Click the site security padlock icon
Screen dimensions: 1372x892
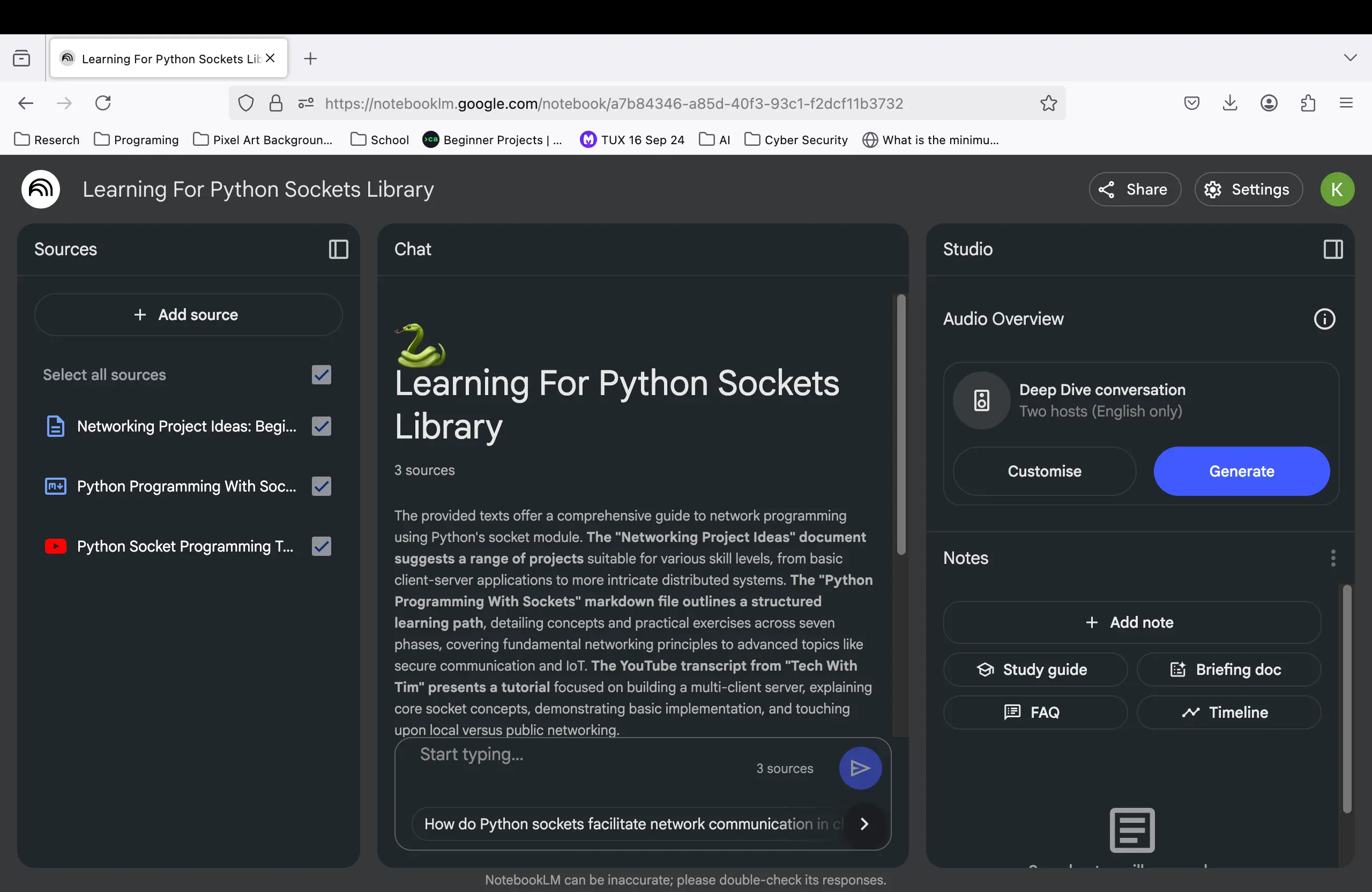point(276,103)
